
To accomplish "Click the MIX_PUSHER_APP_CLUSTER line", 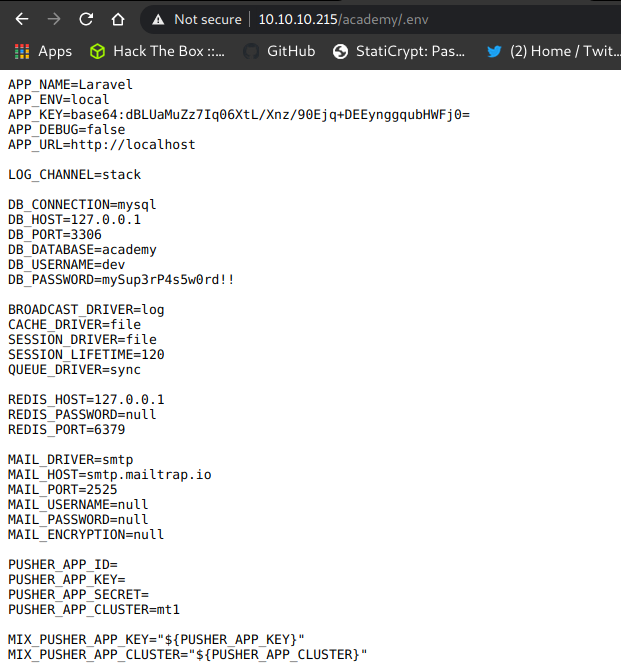I will (x=187, y=654).
